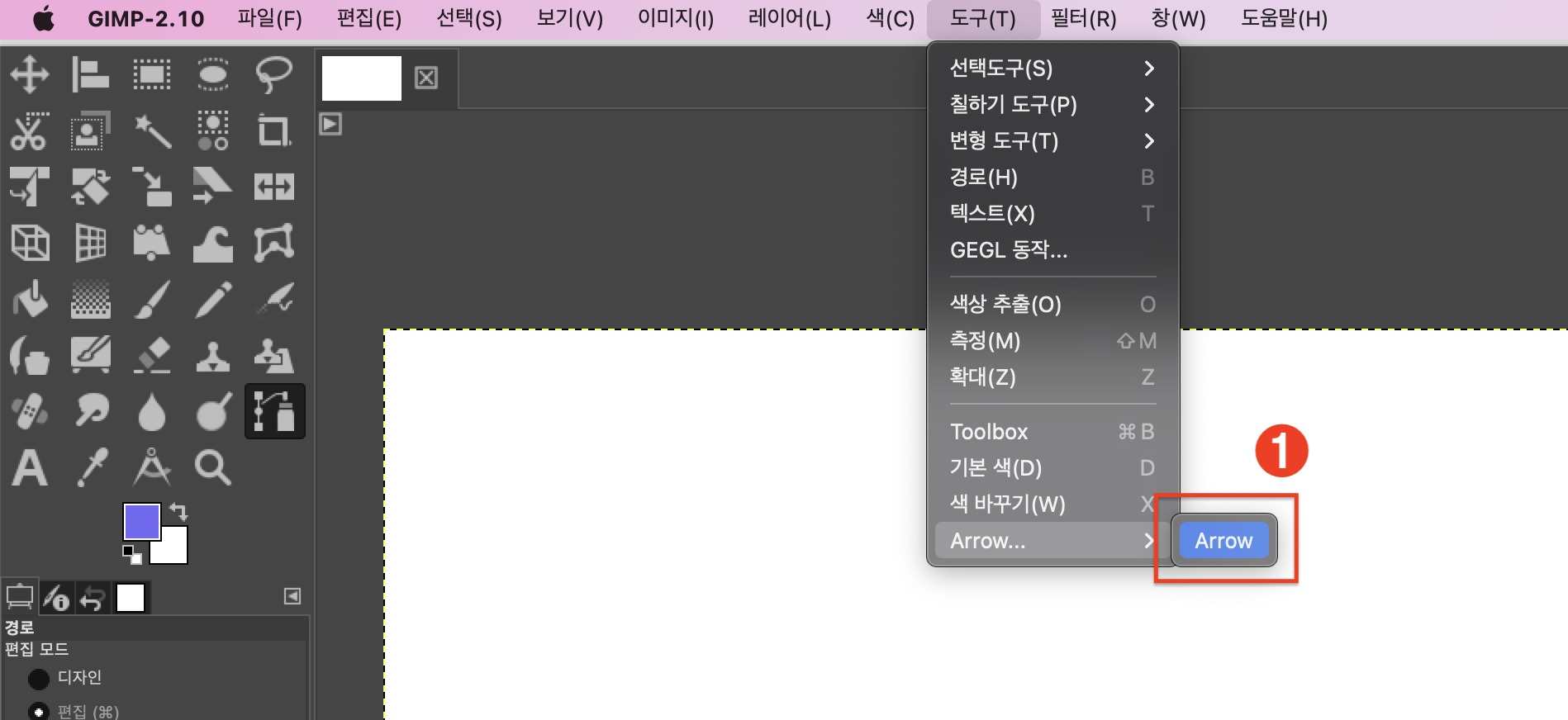
Task: Pick the Free Select lasso tool
Action: (274, 74)
